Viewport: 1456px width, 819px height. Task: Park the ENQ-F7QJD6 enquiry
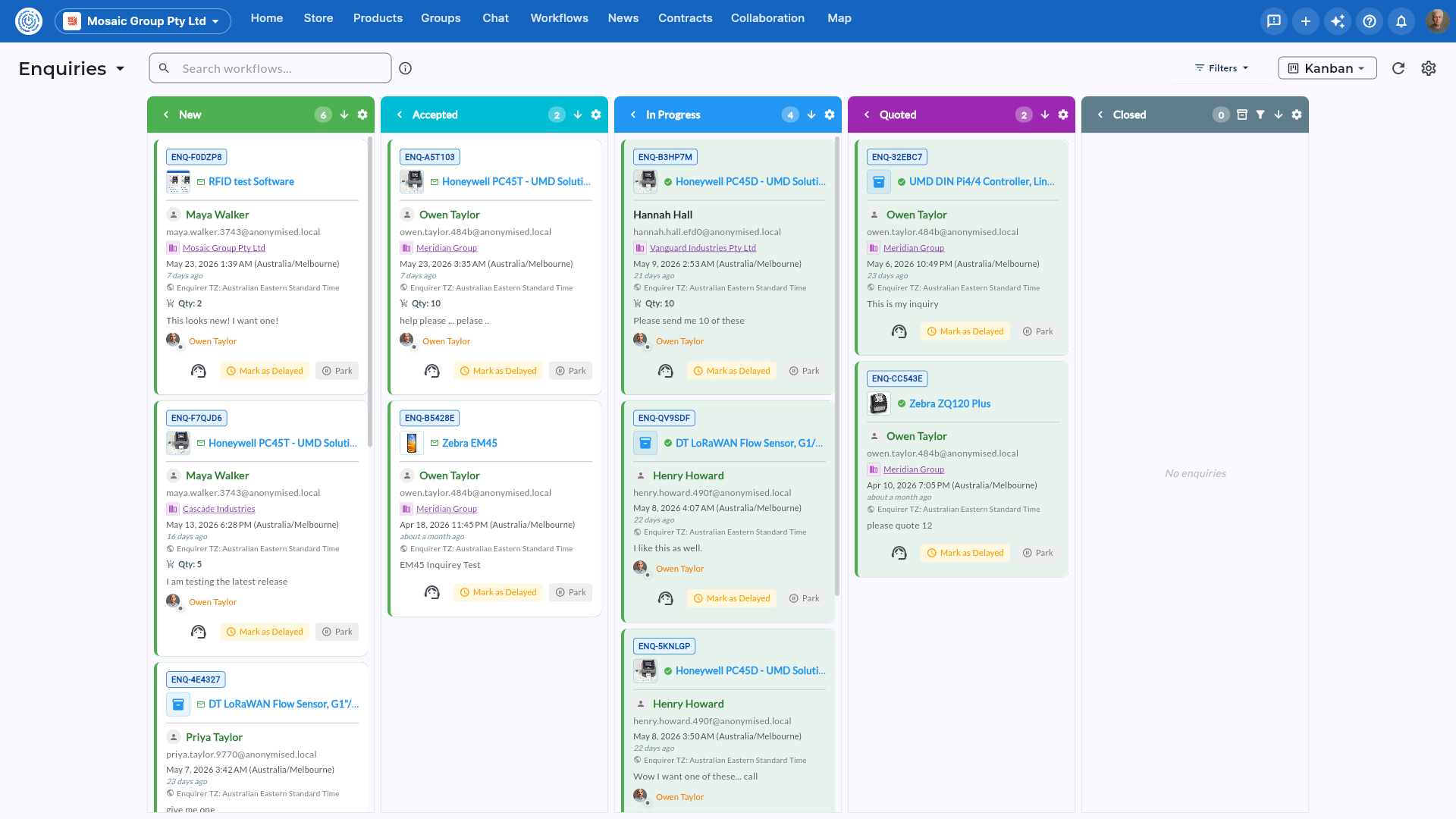point(337,632)
